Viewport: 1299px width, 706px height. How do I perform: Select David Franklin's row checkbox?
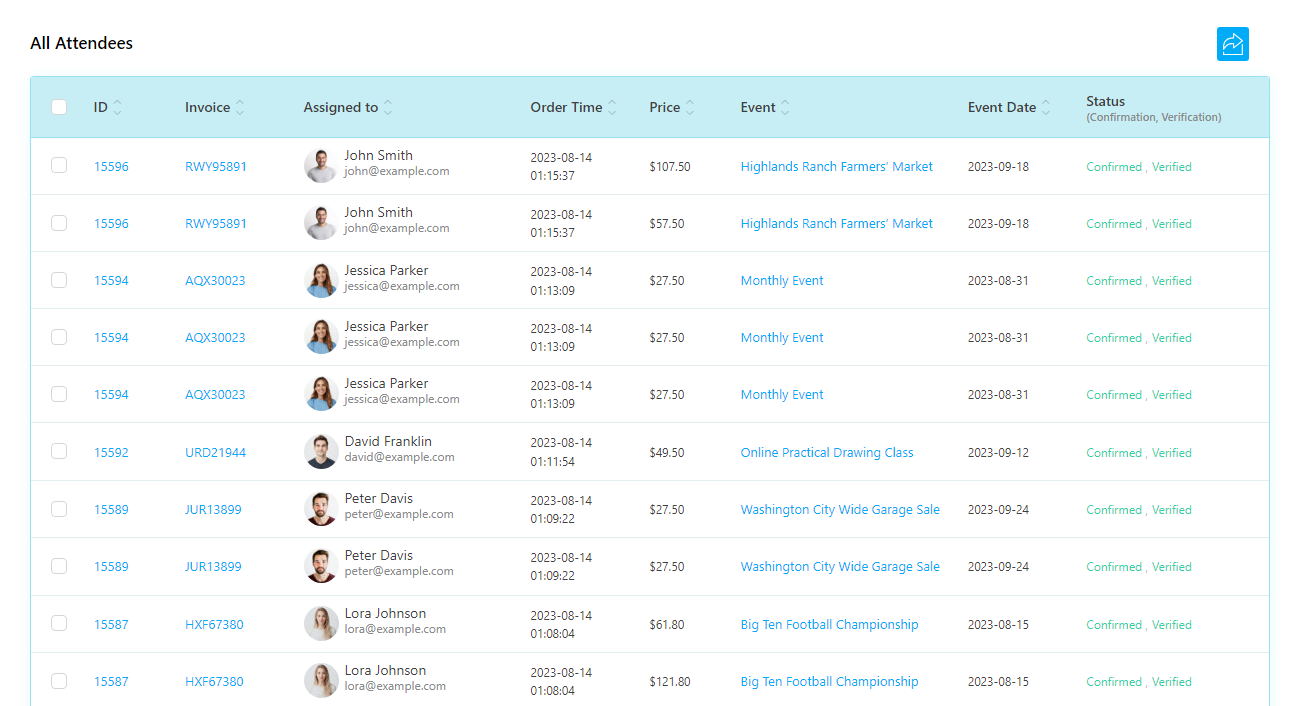pos(59,451)
